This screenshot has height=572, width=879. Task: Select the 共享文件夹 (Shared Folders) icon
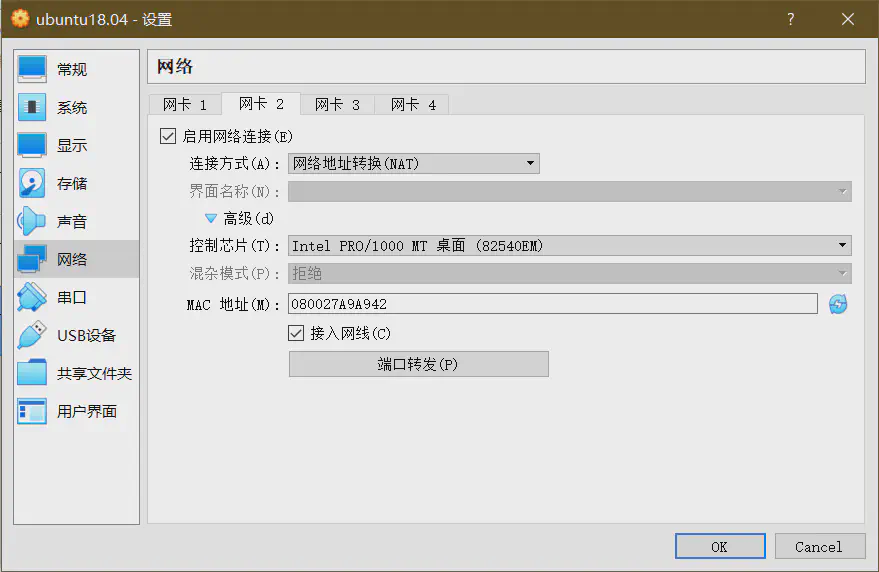click(32, 373)
